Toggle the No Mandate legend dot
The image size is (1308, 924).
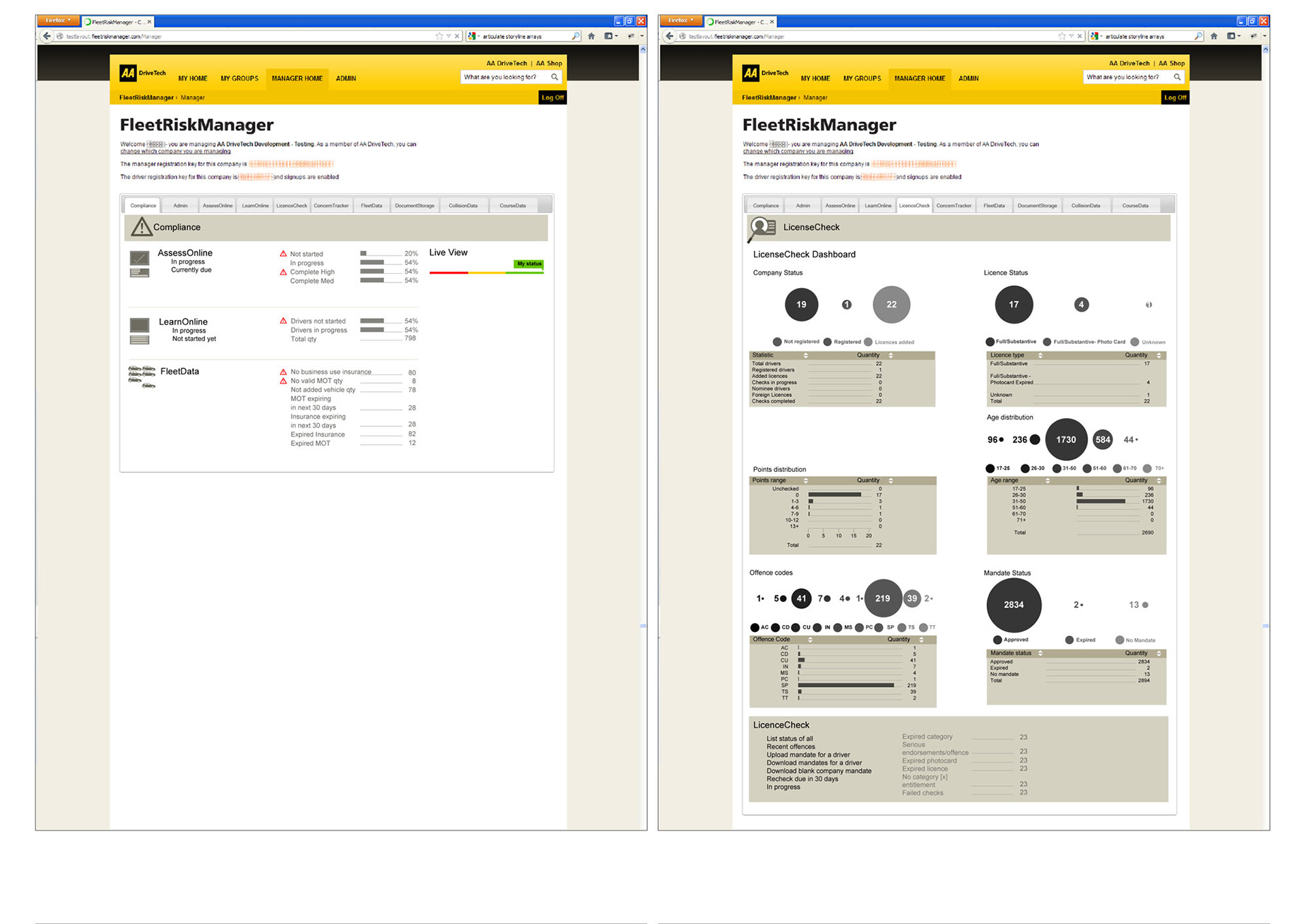1119,640
